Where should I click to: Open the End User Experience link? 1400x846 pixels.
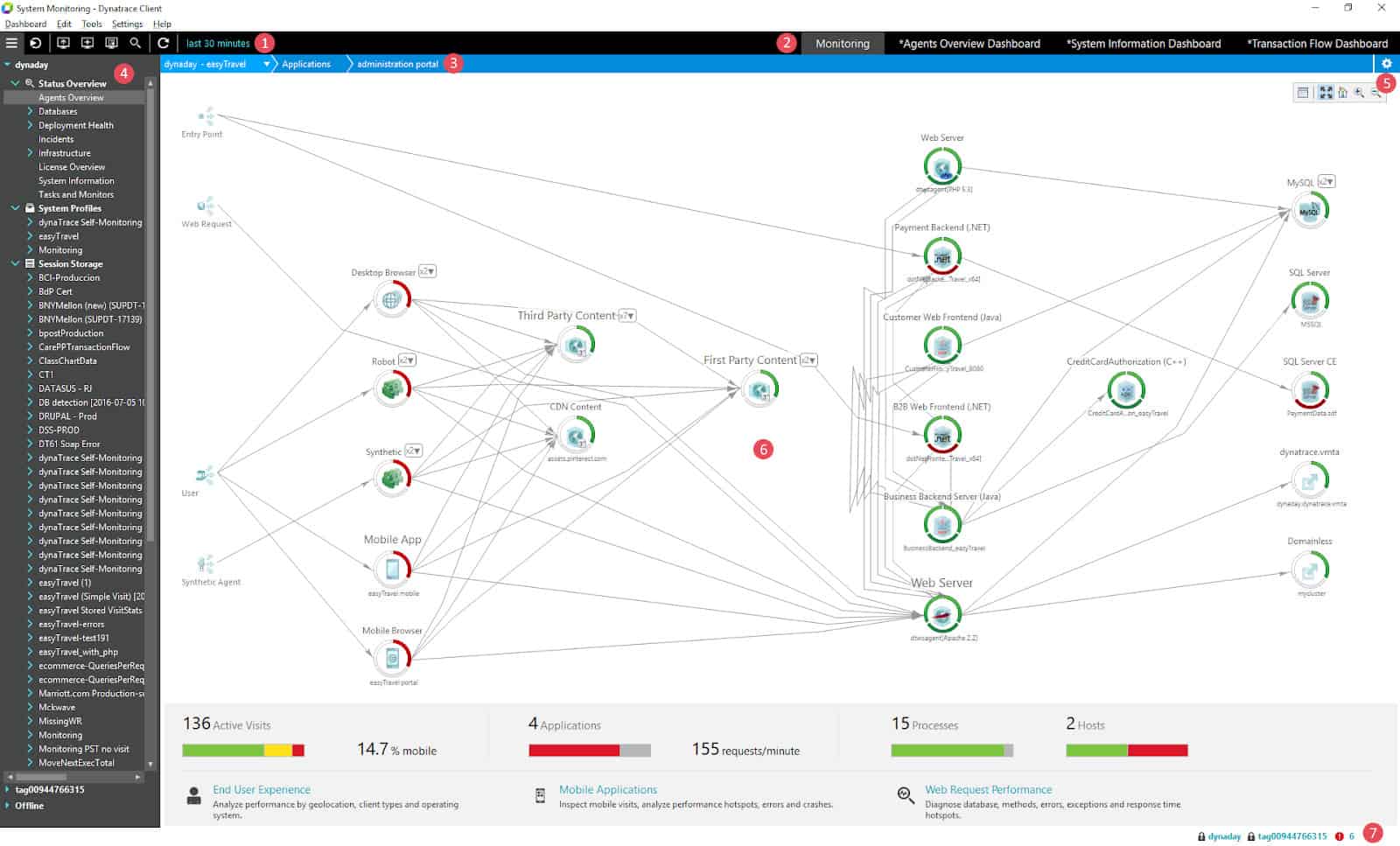(262, 789)
